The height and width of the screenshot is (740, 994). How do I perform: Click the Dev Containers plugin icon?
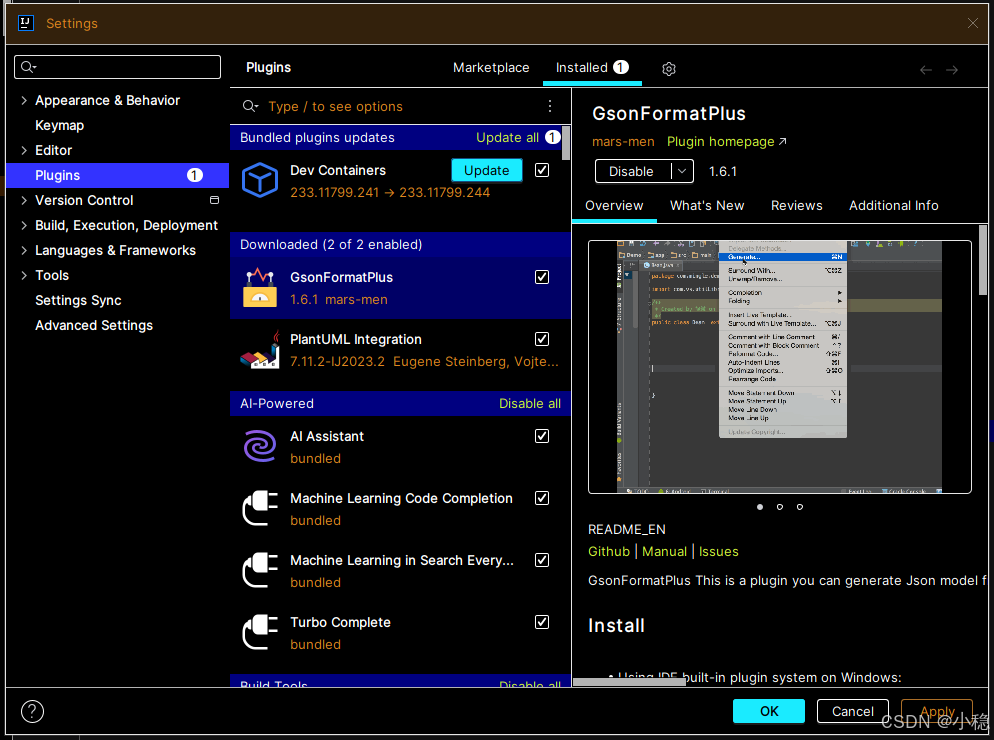[260, 179]
